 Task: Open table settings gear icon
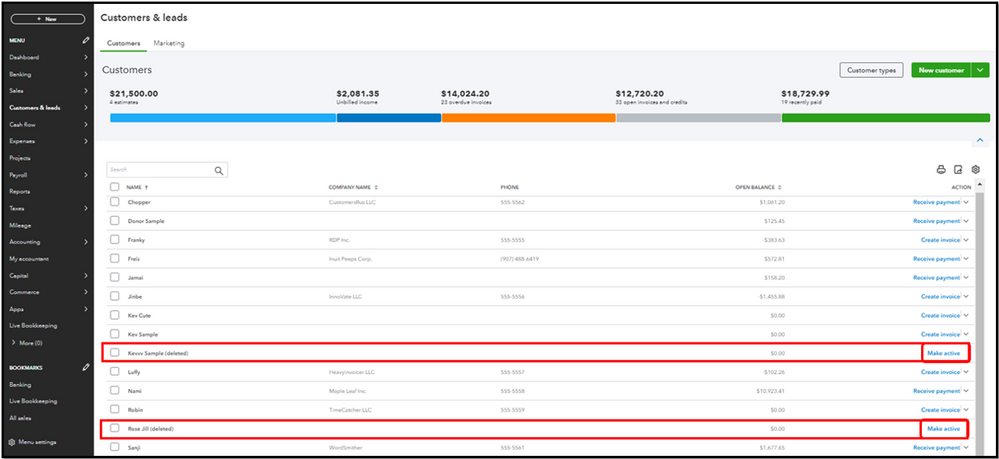pos(975,170)
